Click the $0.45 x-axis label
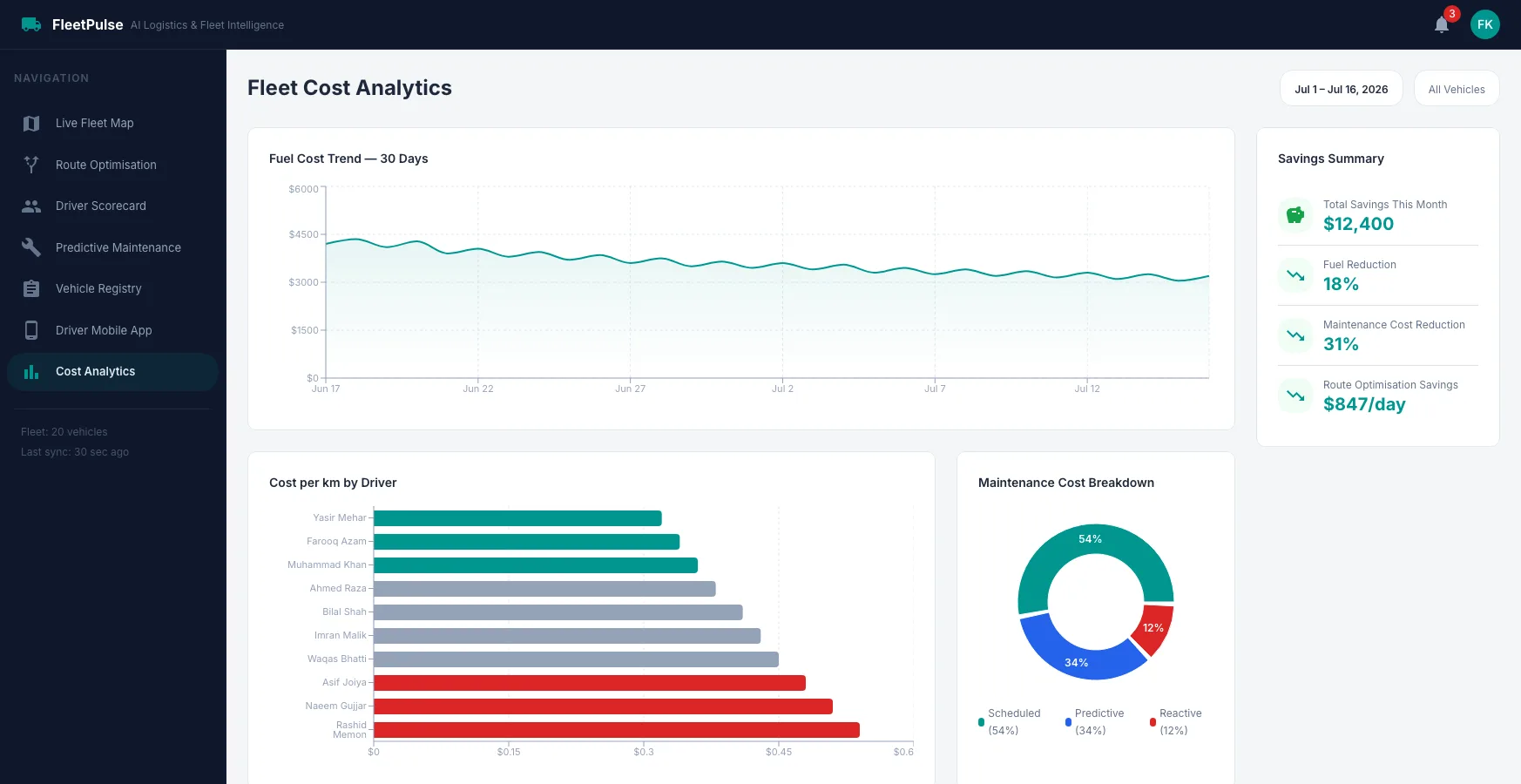This screenshot has height=784, width=1521. [779, 752]
